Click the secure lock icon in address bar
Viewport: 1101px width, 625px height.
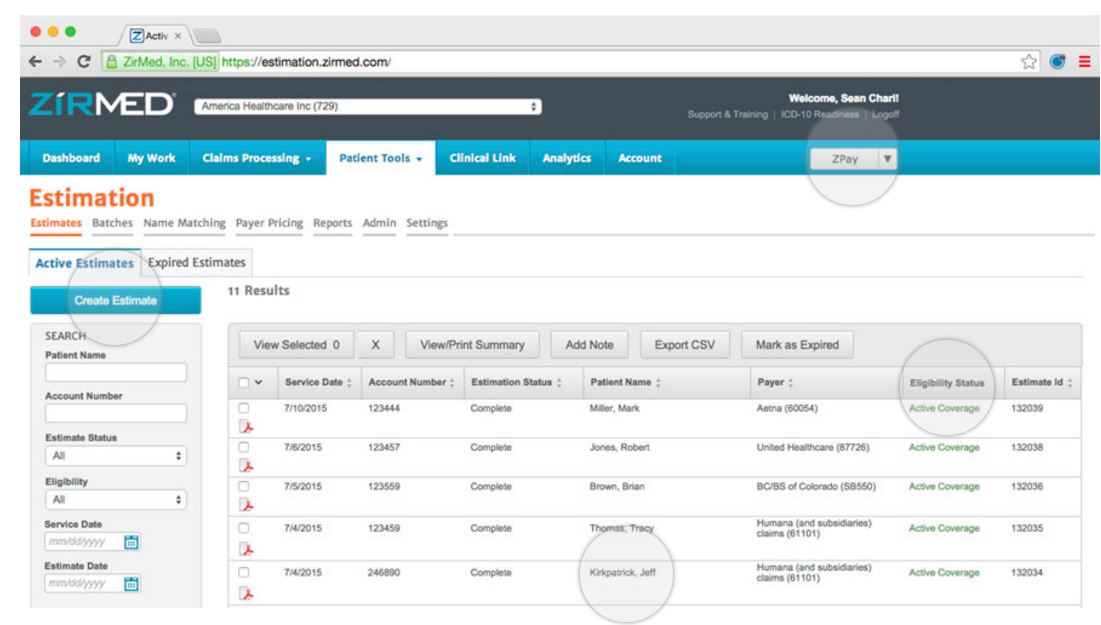click(112, 62)
